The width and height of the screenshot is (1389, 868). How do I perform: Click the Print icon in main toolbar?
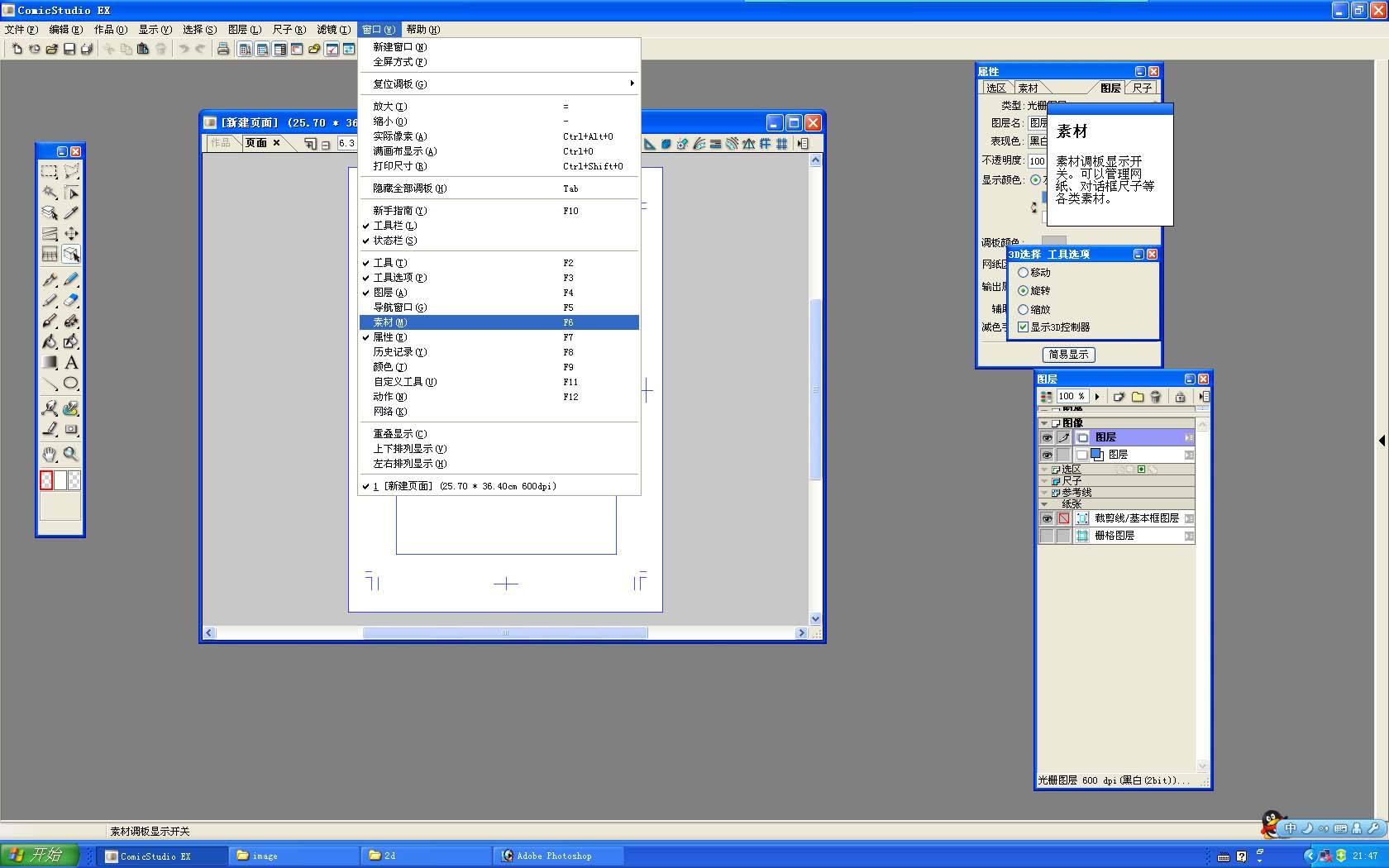(223, 50)
